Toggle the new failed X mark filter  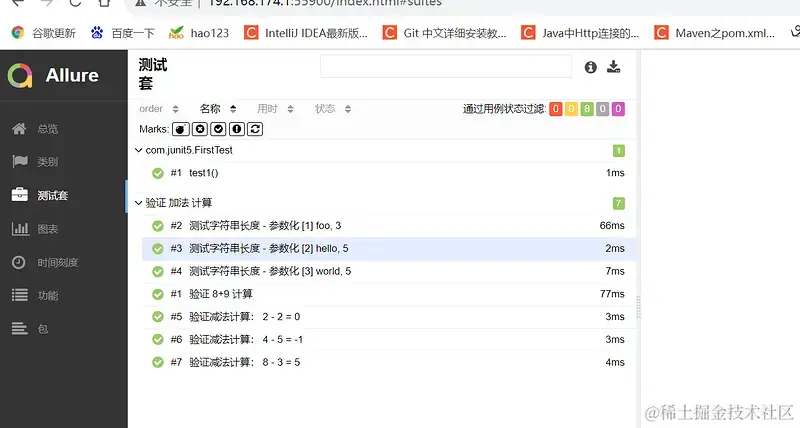(x=200, y=129)
